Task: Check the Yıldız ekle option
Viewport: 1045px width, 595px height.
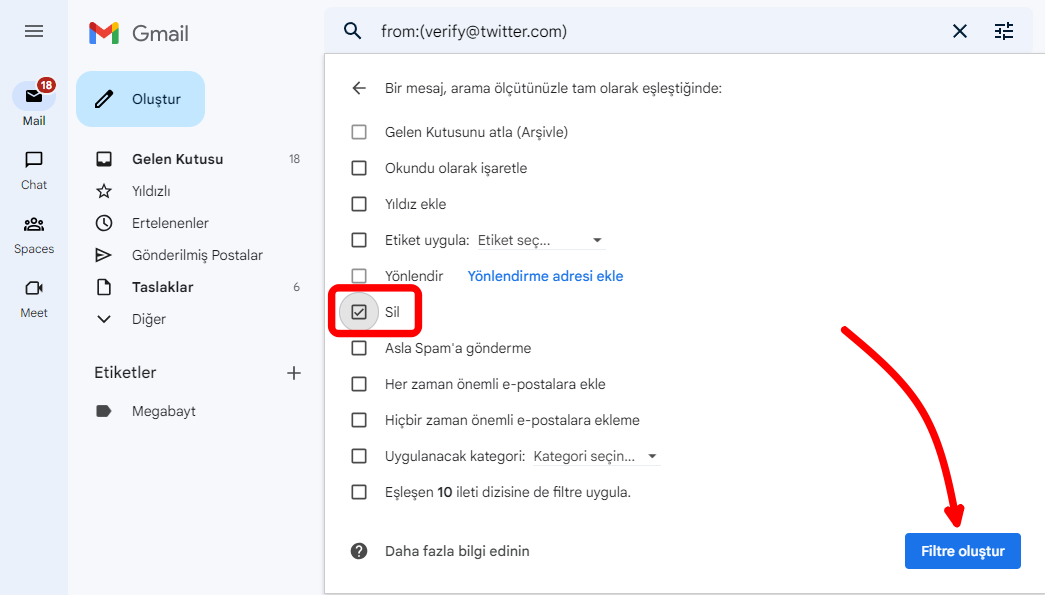Action: point(359,204)
